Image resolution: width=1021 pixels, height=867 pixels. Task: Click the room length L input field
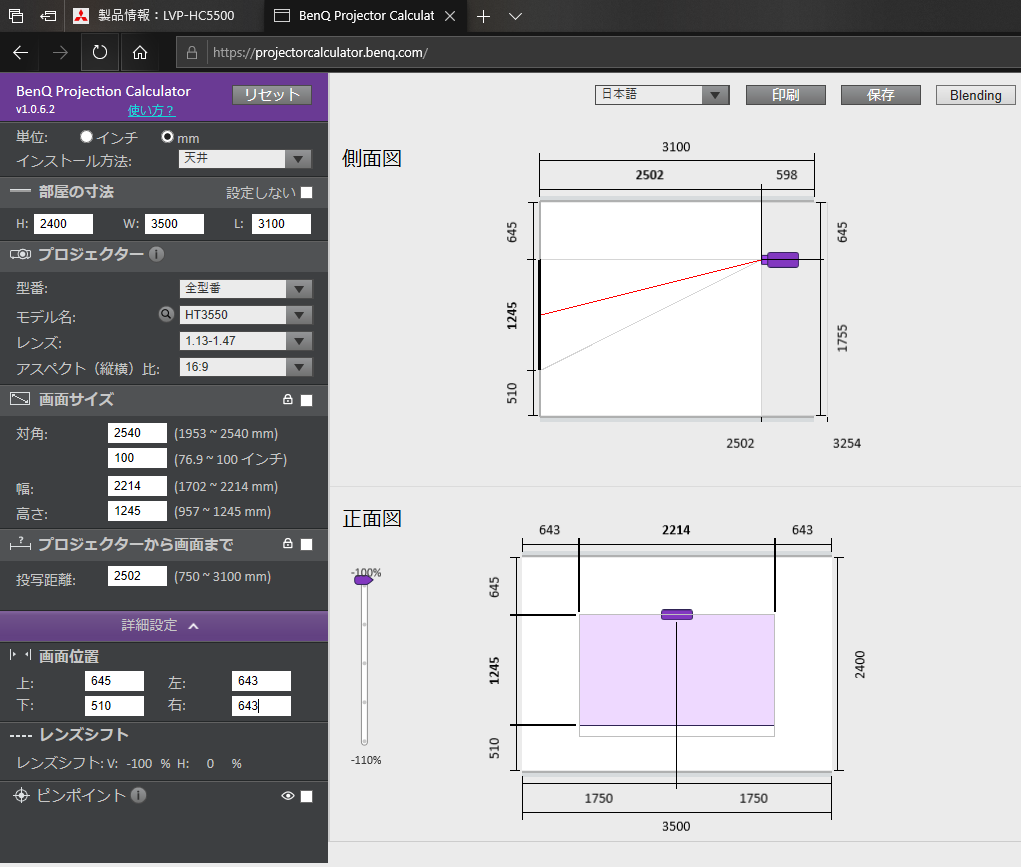pos(281,223)
